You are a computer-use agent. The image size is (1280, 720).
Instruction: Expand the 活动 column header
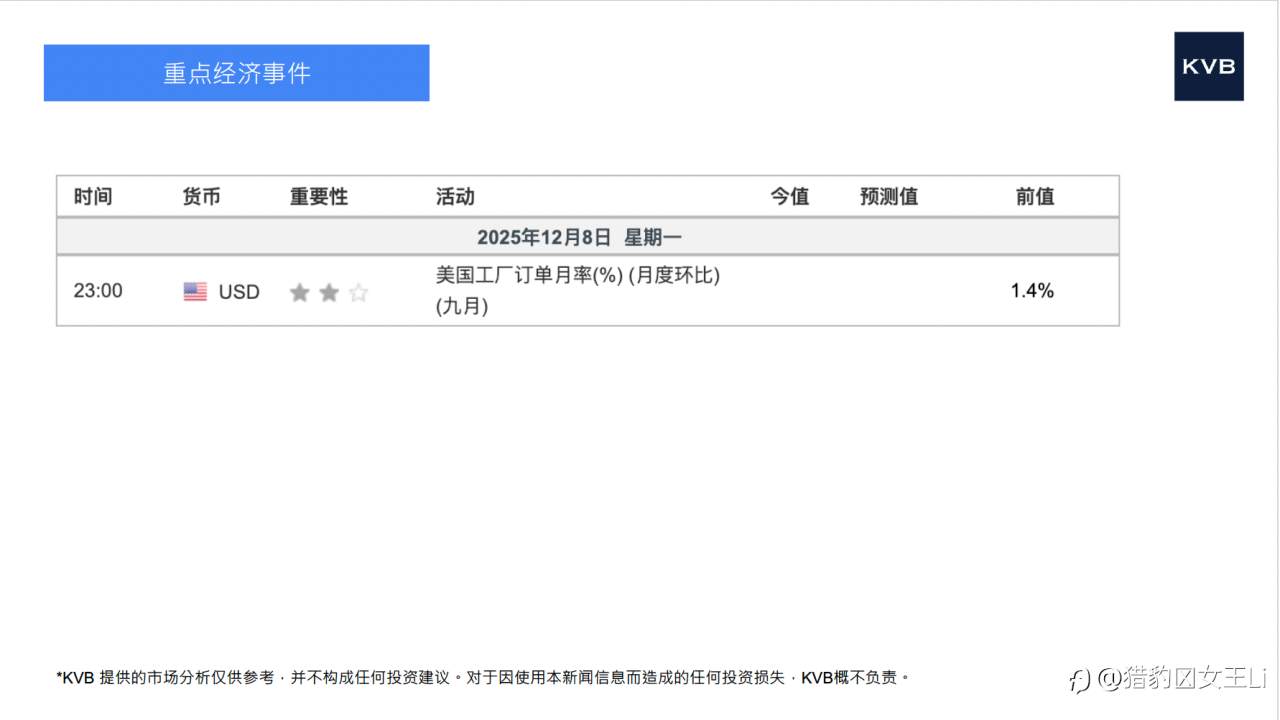coord(456,196)
